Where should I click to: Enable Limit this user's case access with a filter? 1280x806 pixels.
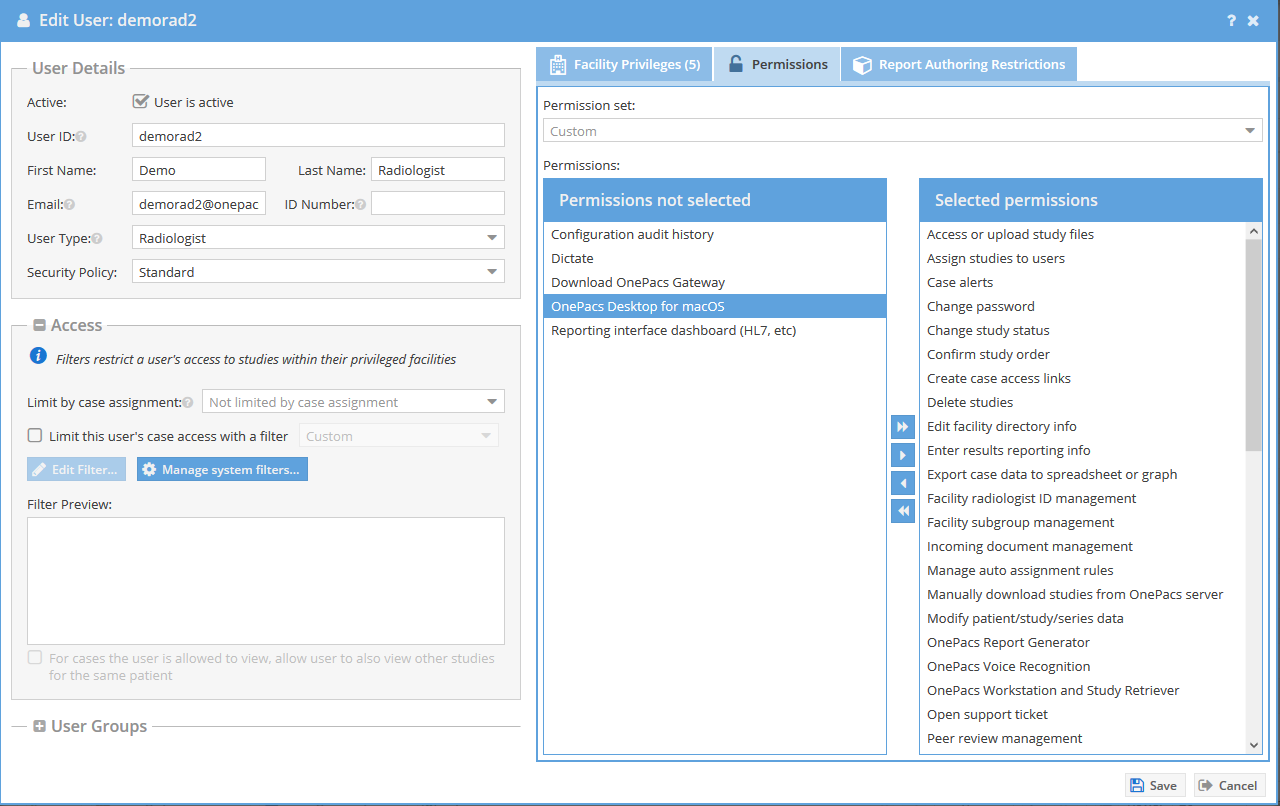click(x=35, y=436)
